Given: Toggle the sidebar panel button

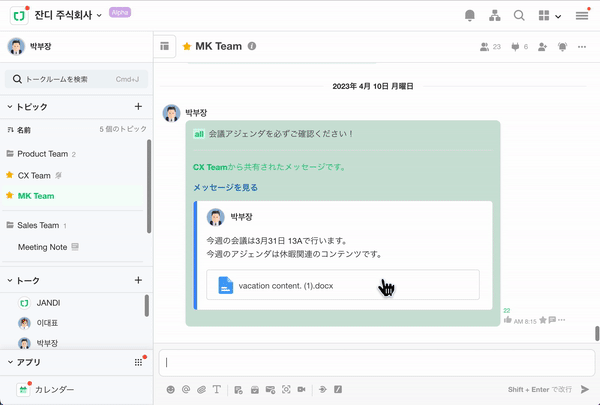Looking at the screenshot, I should (165, 46).
